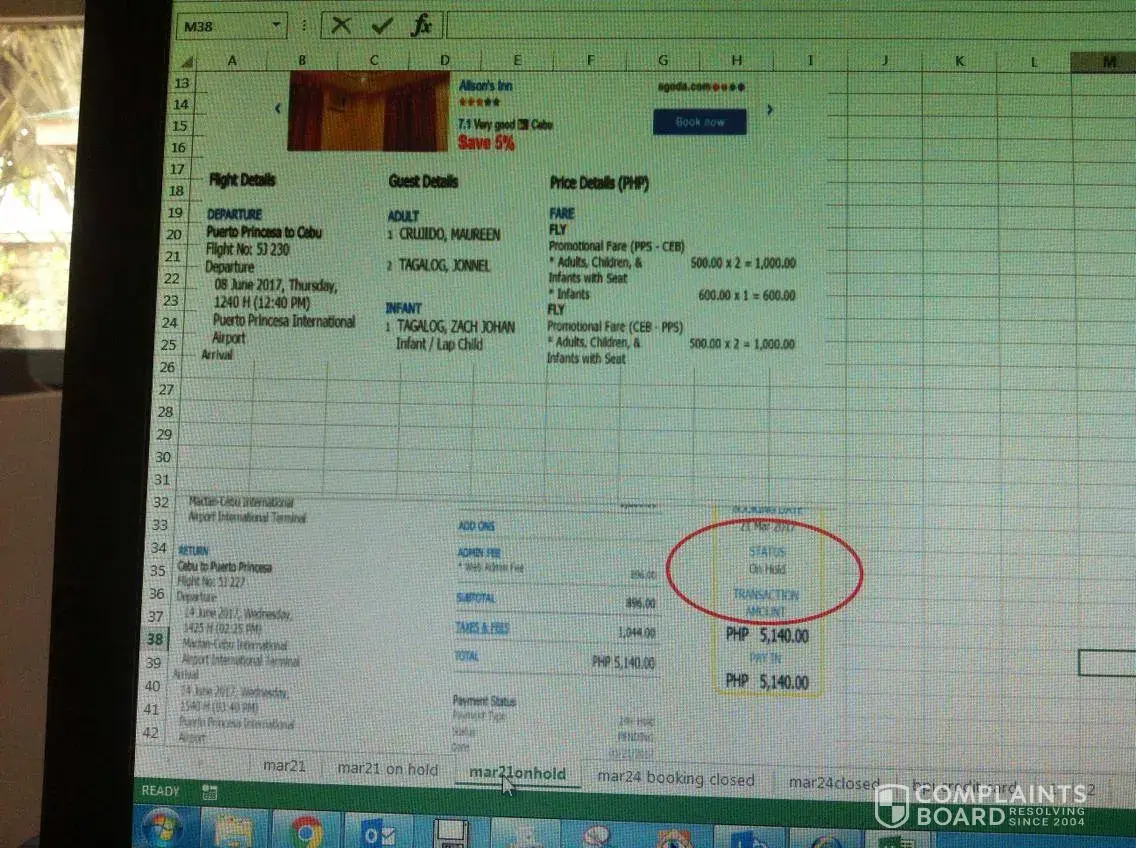Image resolution: width=1136 pixels, height=848 pixels.
Task: Select column A header
Action: (232, 61)
